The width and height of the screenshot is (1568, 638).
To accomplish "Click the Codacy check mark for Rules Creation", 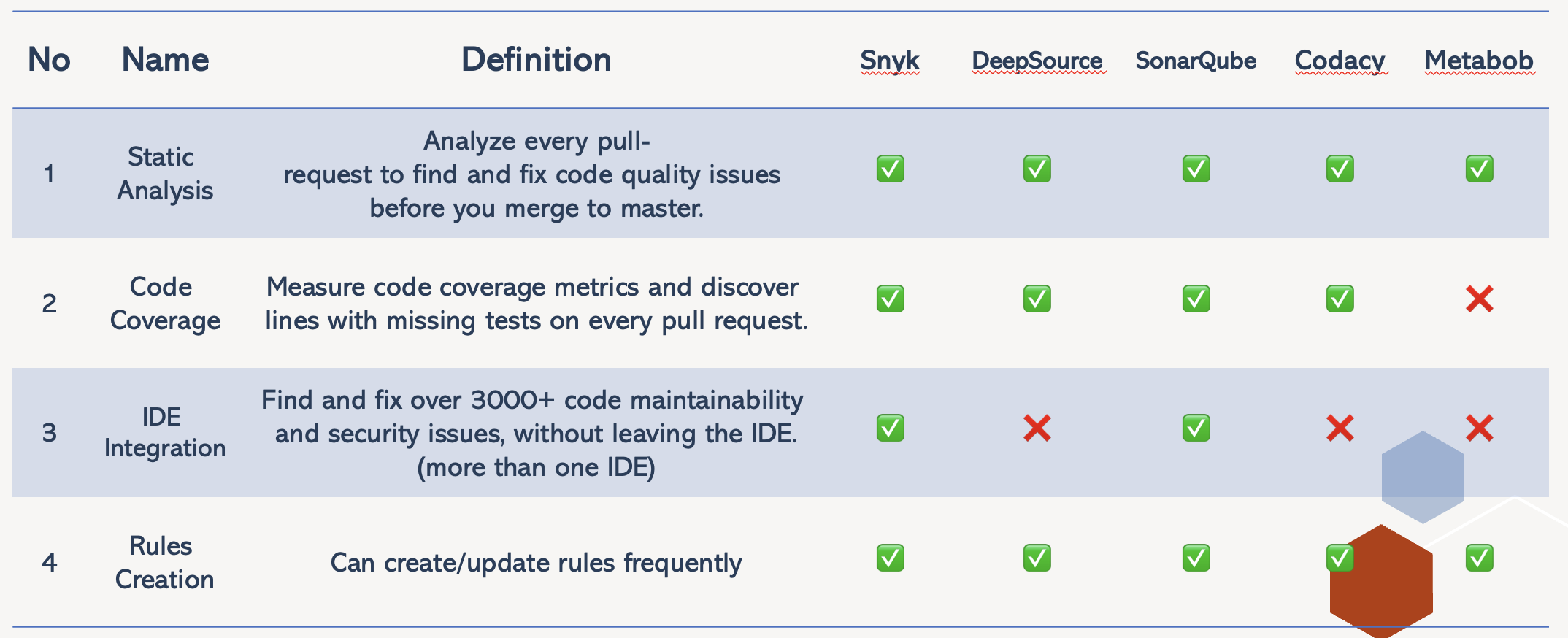I will pos(1340,558).
